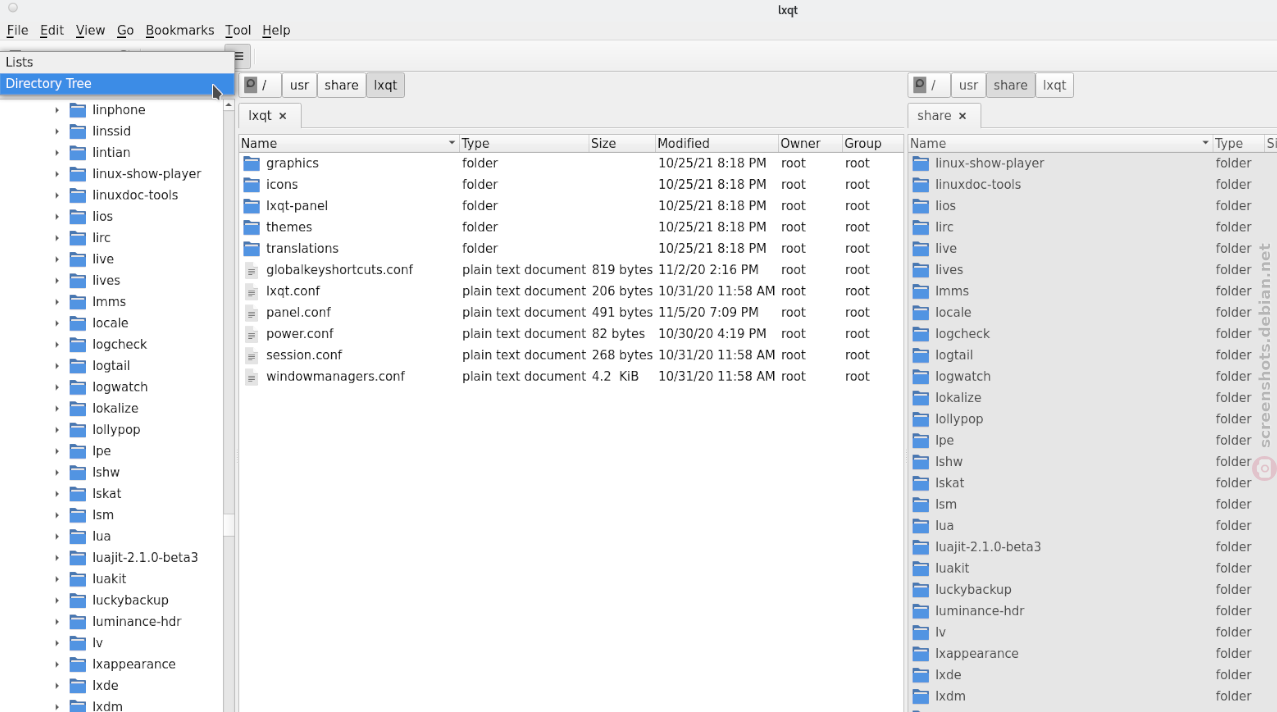Click the lokalize folder icon in the share pane

[921, 398]
